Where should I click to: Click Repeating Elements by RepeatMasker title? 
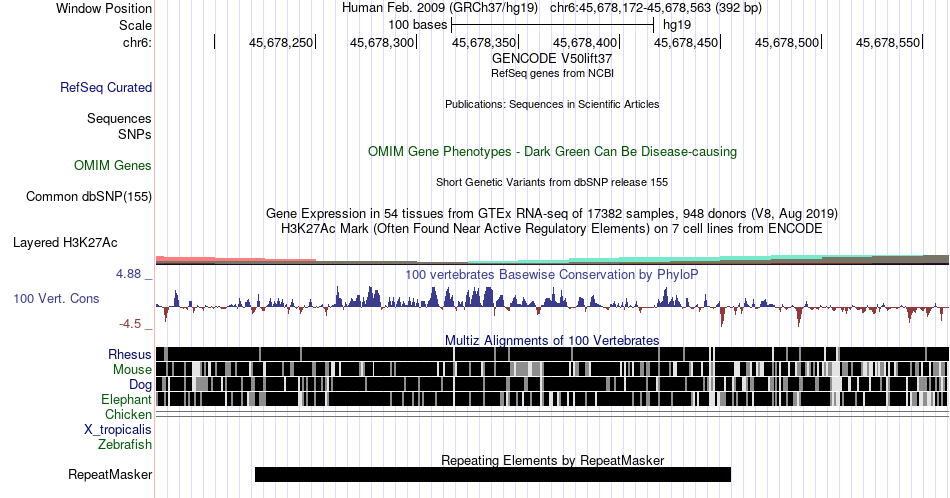(x=552, y=460)
